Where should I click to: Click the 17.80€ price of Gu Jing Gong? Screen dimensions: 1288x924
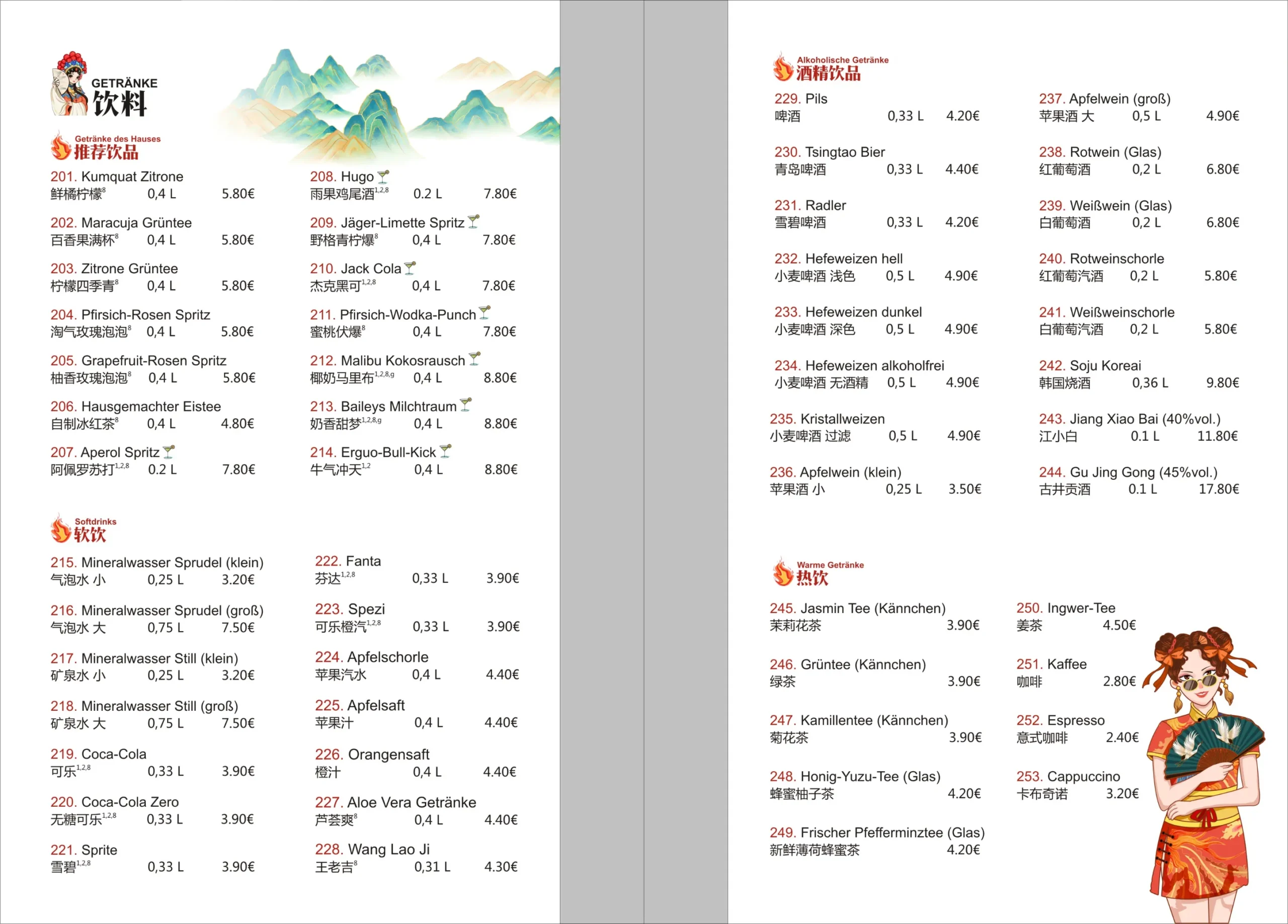1219,489
